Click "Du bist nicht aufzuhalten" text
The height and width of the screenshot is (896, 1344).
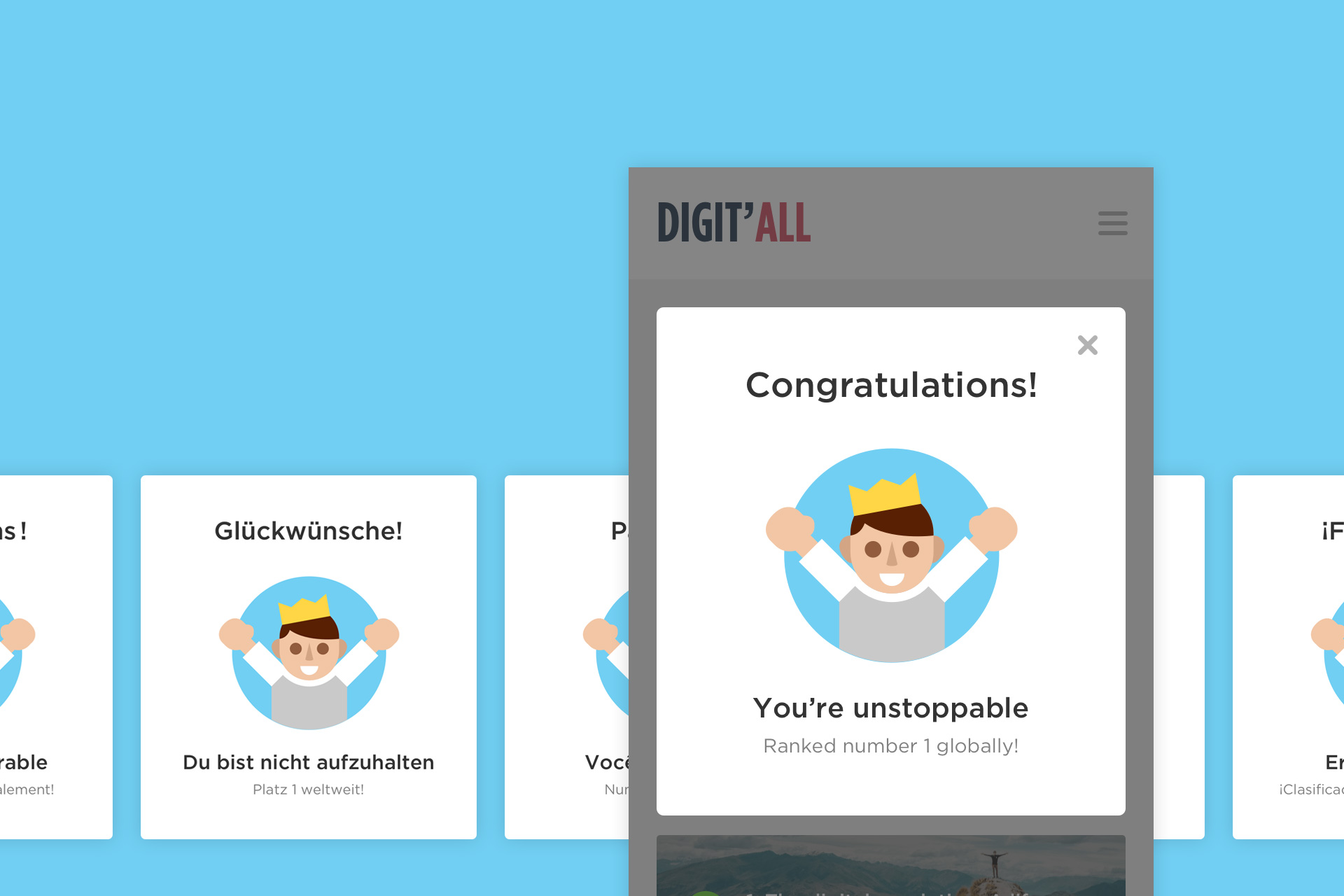309,762
